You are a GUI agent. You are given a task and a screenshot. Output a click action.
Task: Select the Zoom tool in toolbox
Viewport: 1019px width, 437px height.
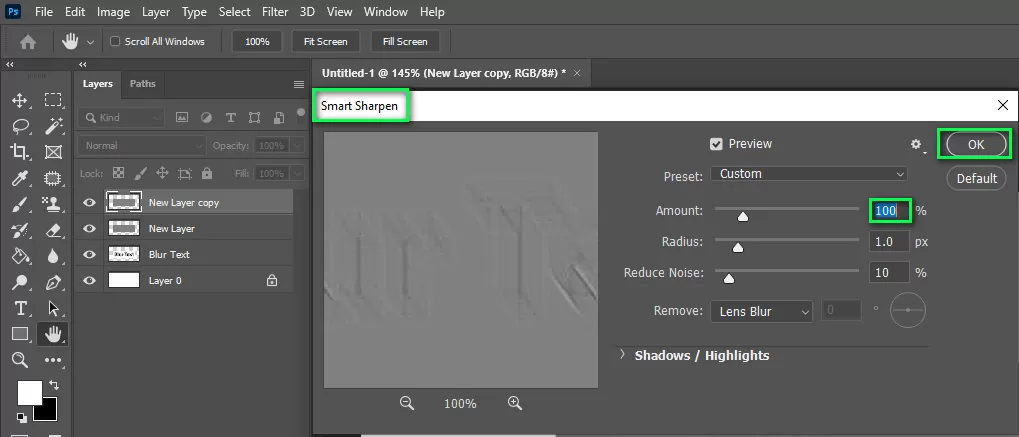[x=19, y=360]
